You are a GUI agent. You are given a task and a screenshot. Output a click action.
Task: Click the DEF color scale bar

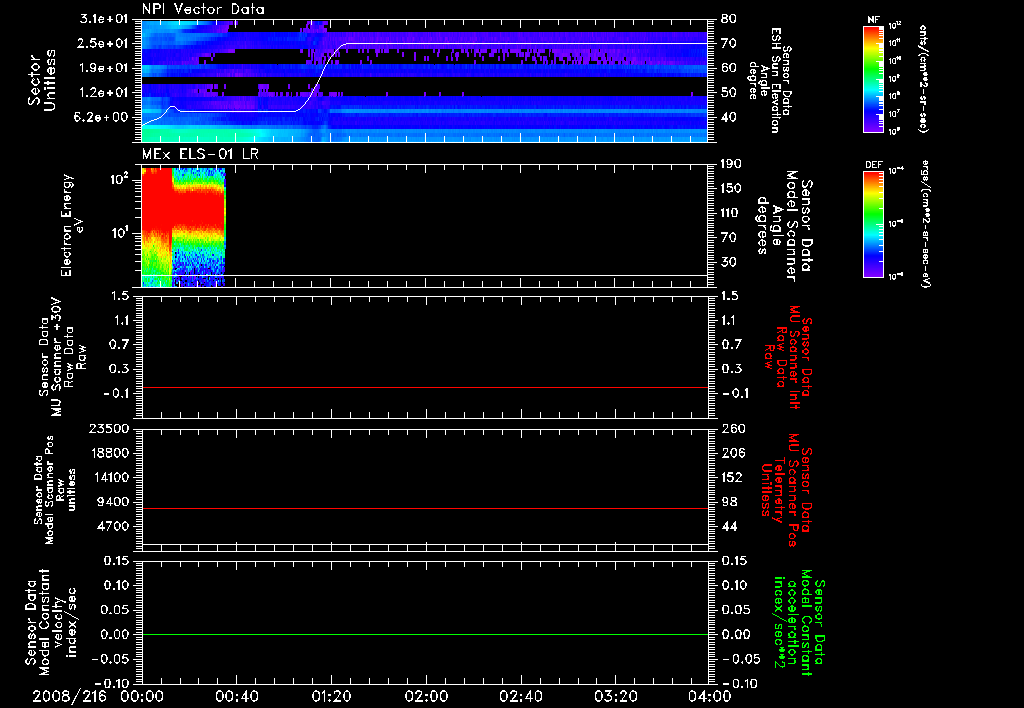(874, 225)
